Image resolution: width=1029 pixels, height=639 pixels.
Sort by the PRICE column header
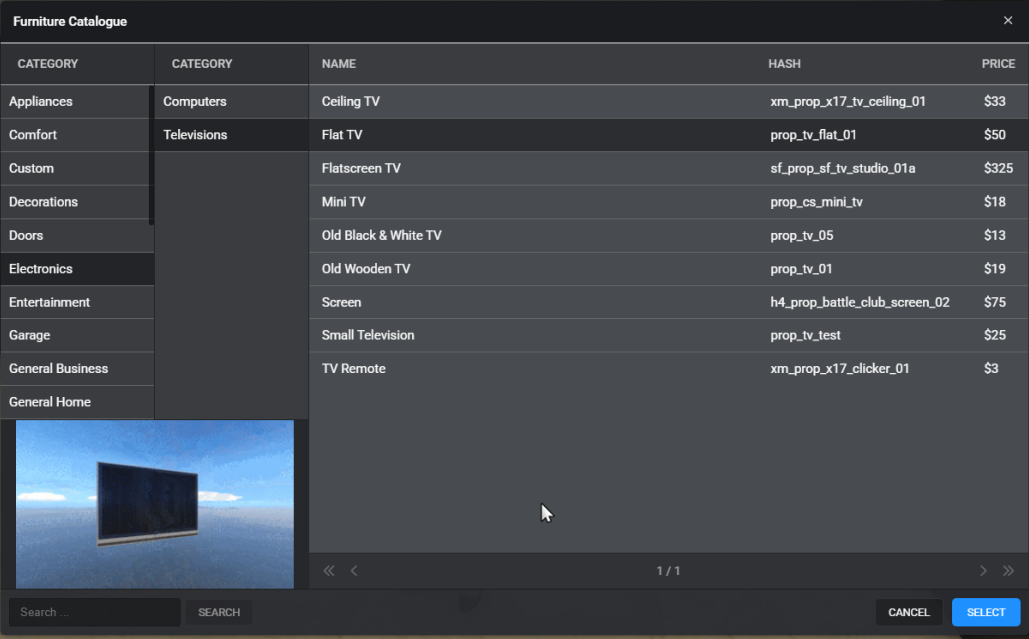(x=998, y=64)
